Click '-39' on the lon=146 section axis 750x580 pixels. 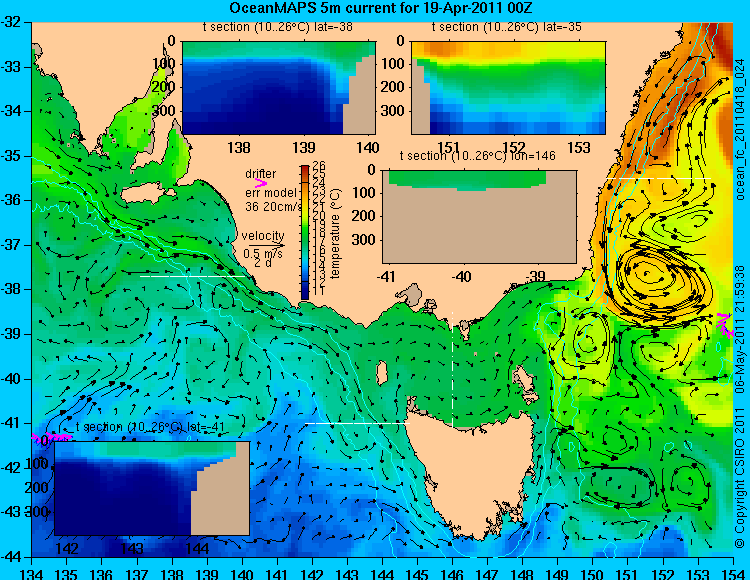click(535, 276)
